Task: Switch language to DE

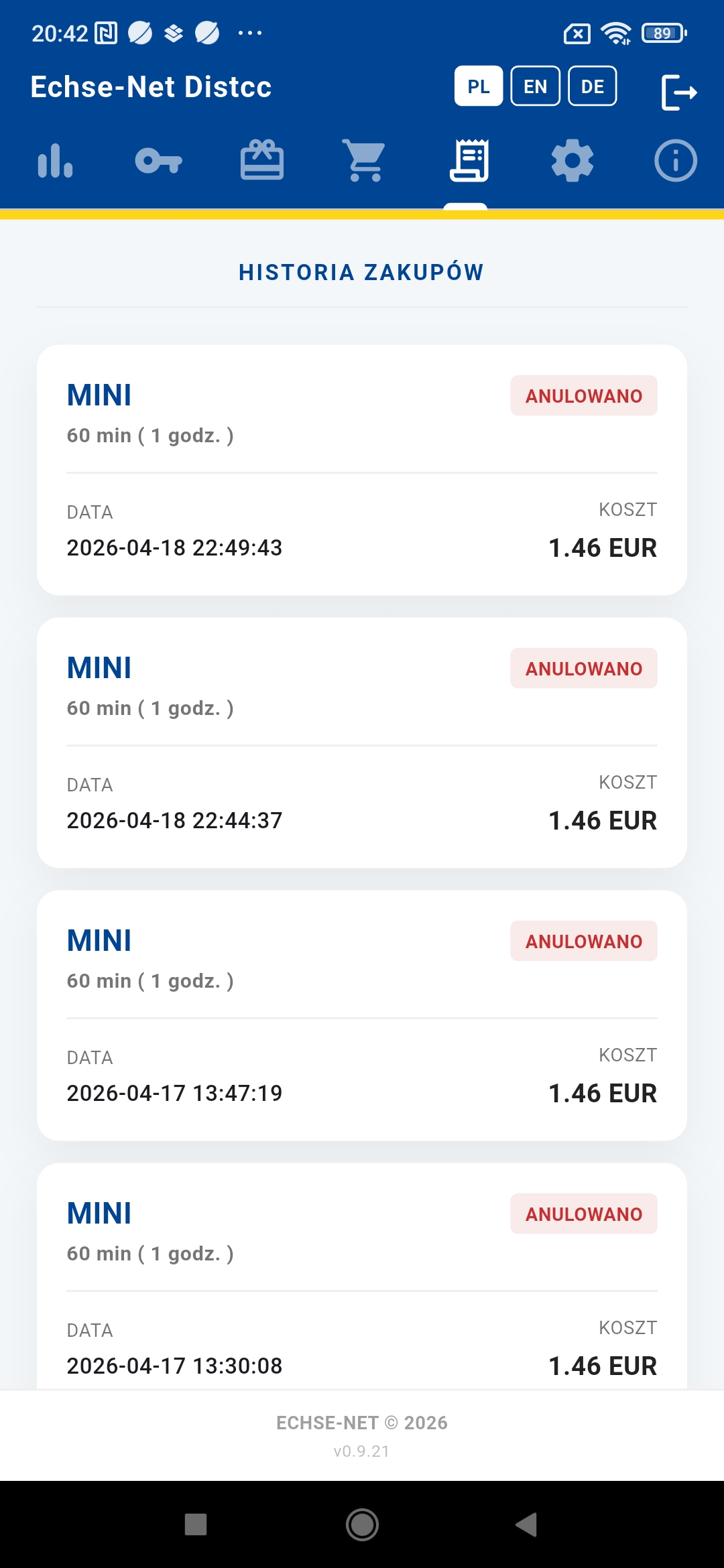Action: coord(593,86)
